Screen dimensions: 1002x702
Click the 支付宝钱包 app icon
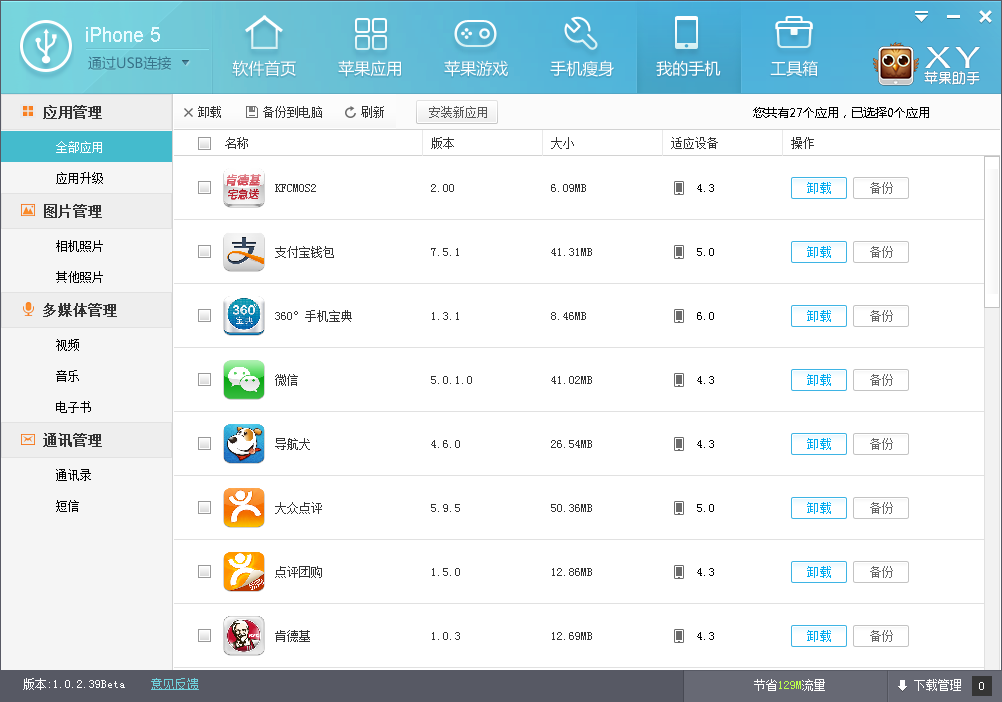coord(243,252)
